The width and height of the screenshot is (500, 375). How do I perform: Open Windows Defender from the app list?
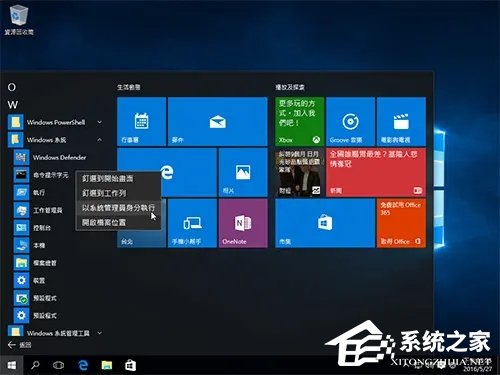click(x=59, y=157)
